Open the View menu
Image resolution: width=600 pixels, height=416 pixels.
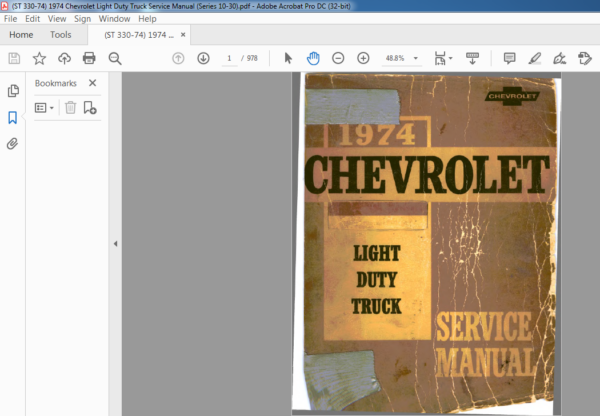coord(57,19)
